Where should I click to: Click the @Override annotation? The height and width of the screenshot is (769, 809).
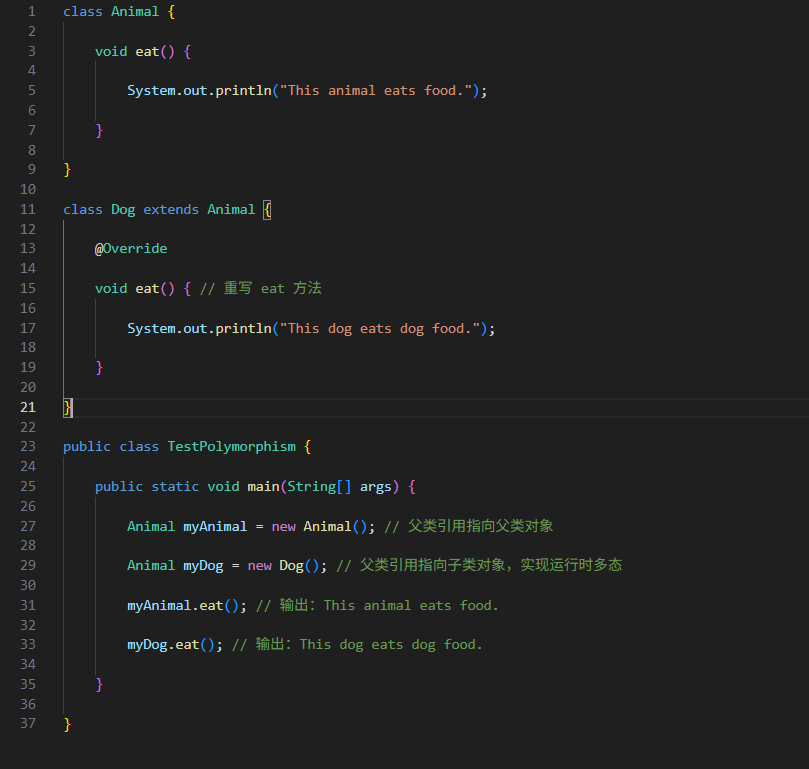click(x=131, y=248)
